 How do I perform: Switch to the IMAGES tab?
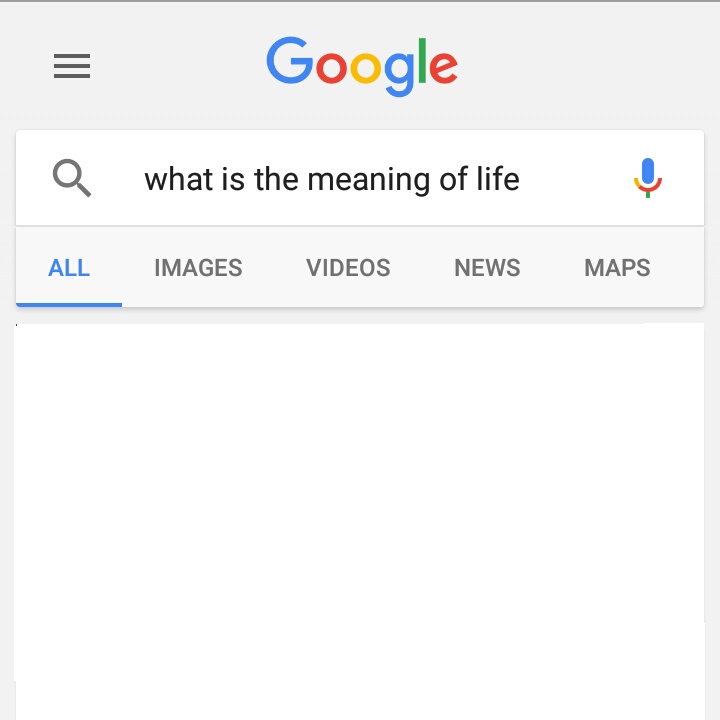(x=198, y=268)
